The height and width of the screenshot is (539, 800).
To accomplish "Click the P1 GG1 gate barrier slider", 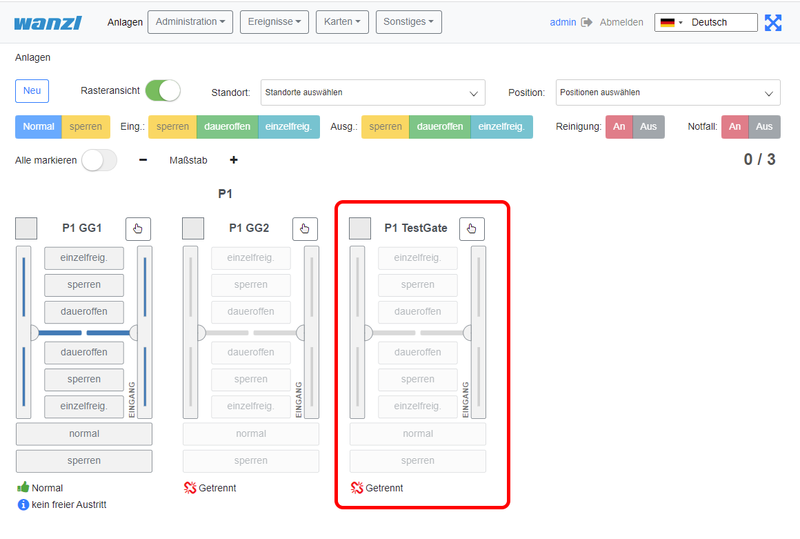I will 85,332.
